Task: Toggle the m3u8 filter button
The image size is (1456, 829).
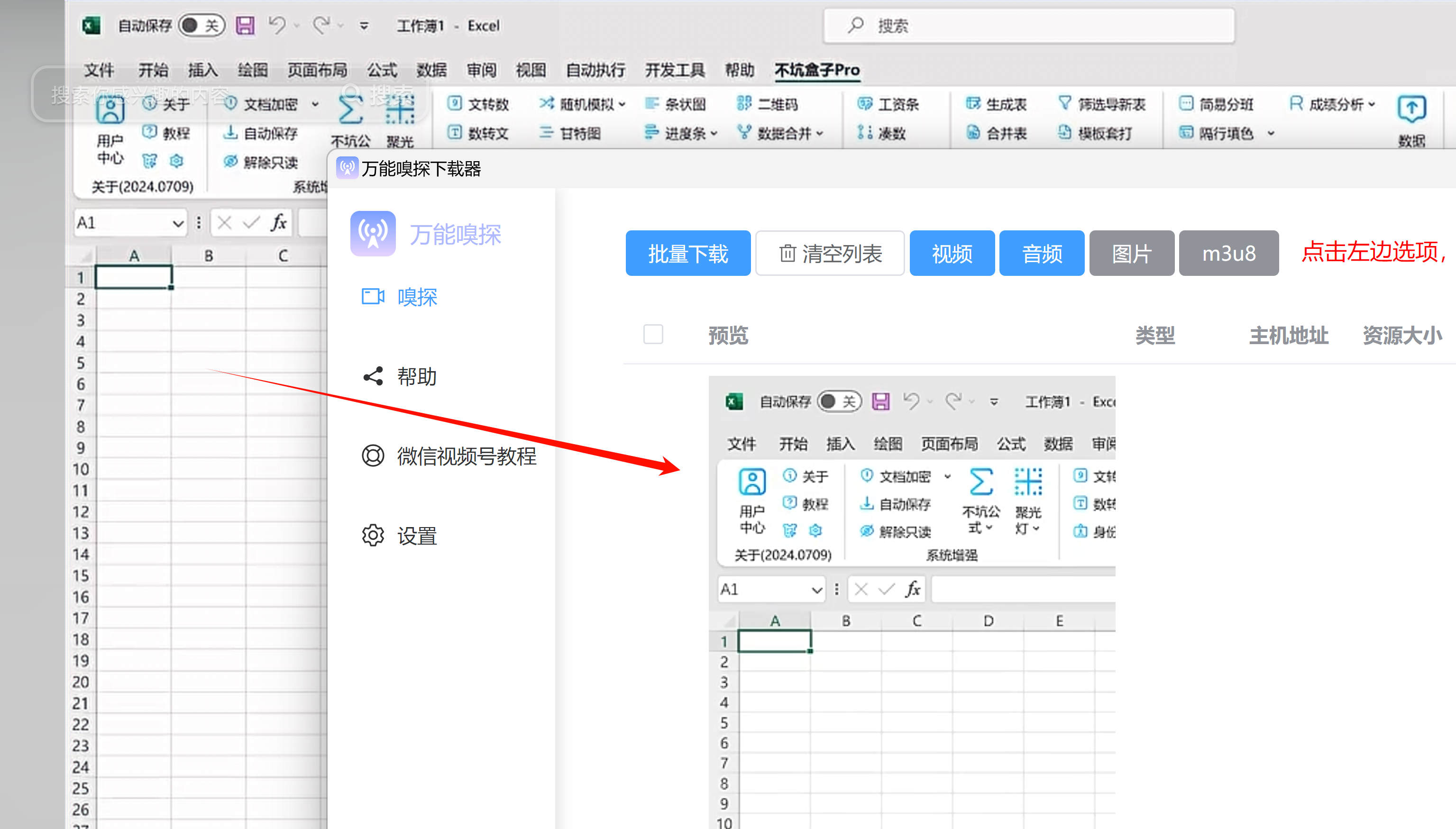Action: pos(1229,254)
